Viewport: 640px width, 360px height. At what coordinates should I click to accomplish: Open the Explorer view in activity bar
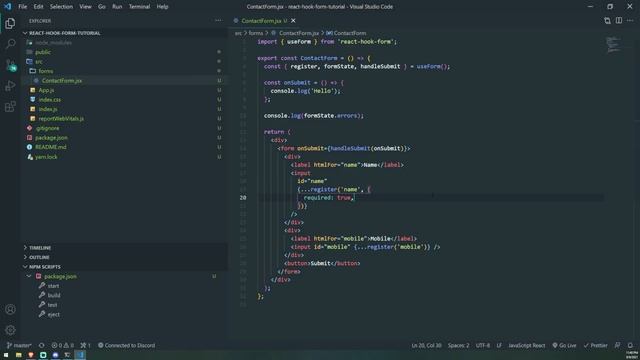10,23
